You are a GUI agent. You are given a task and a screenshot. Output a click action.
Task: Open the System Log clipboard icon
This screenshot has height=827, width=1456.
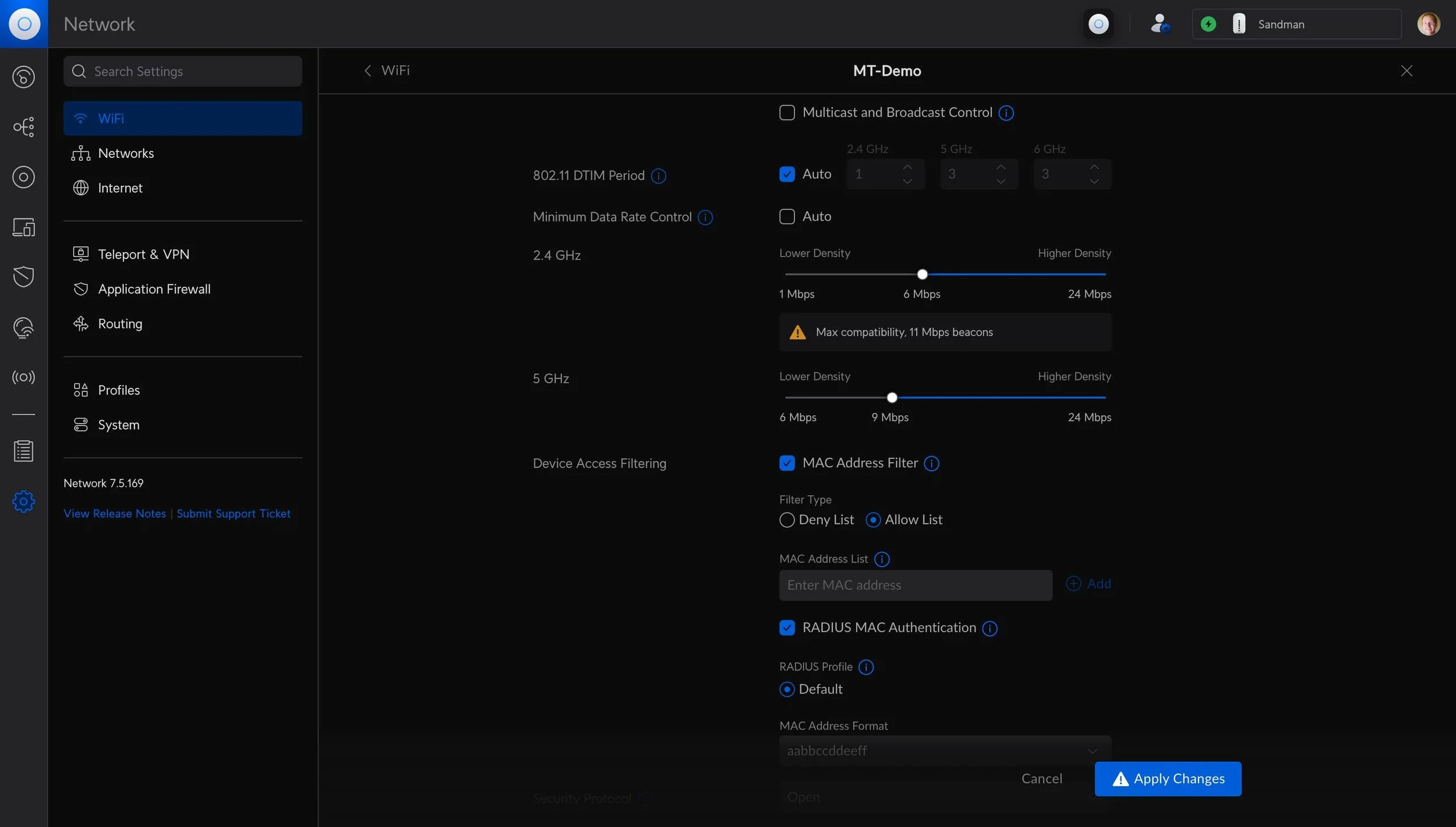pyautogui.click(x=23, y=451)
